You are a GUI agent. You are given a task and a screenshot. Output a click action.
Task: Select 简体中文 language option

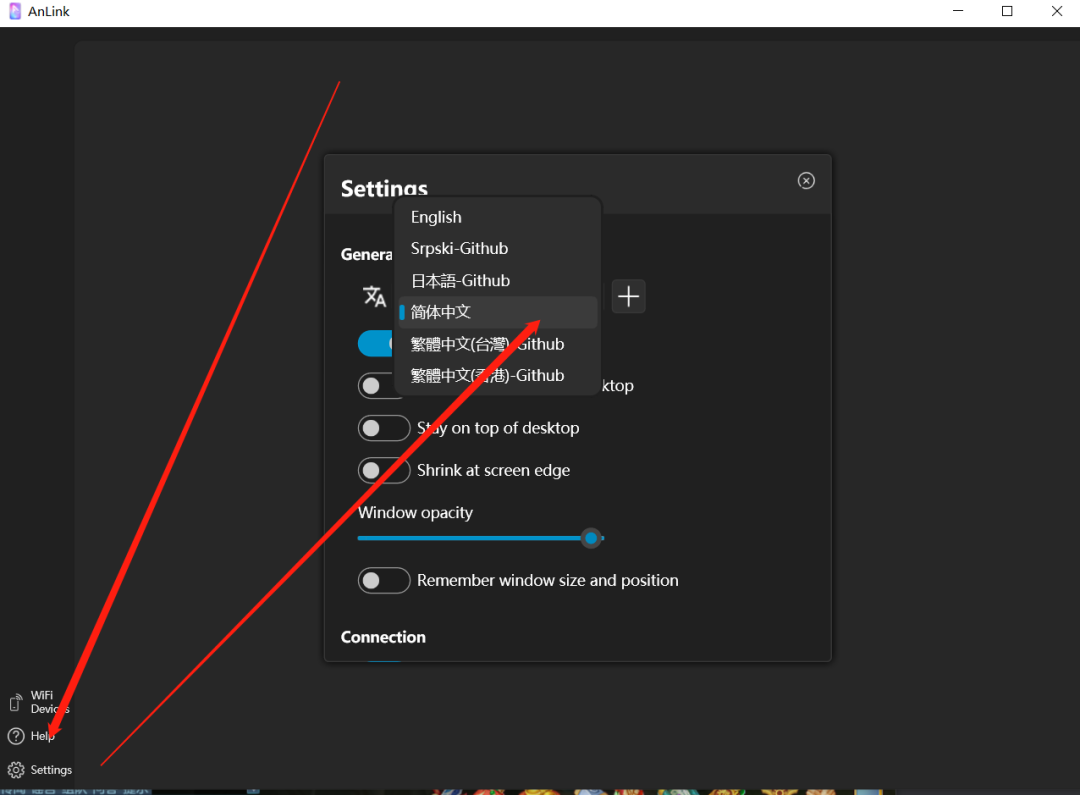coord(497,312)
